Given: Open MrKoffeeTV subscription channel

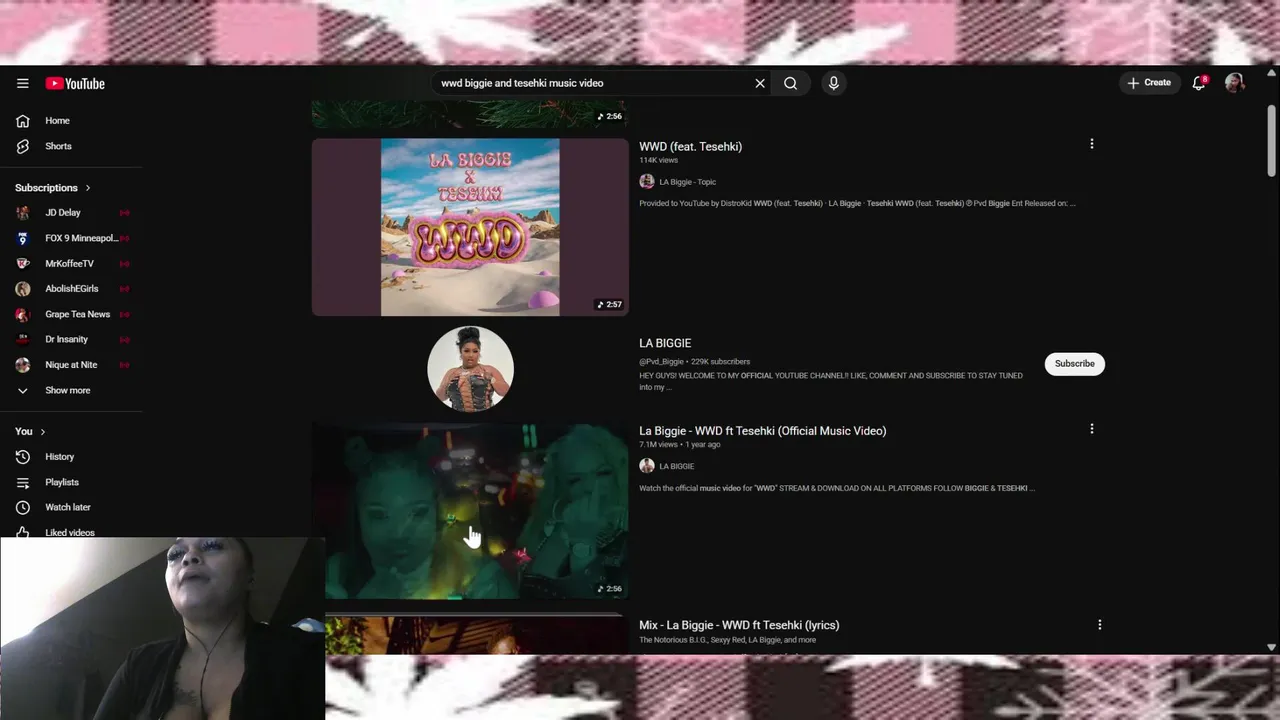Looking at the screenshot, I should pos(71,263).
